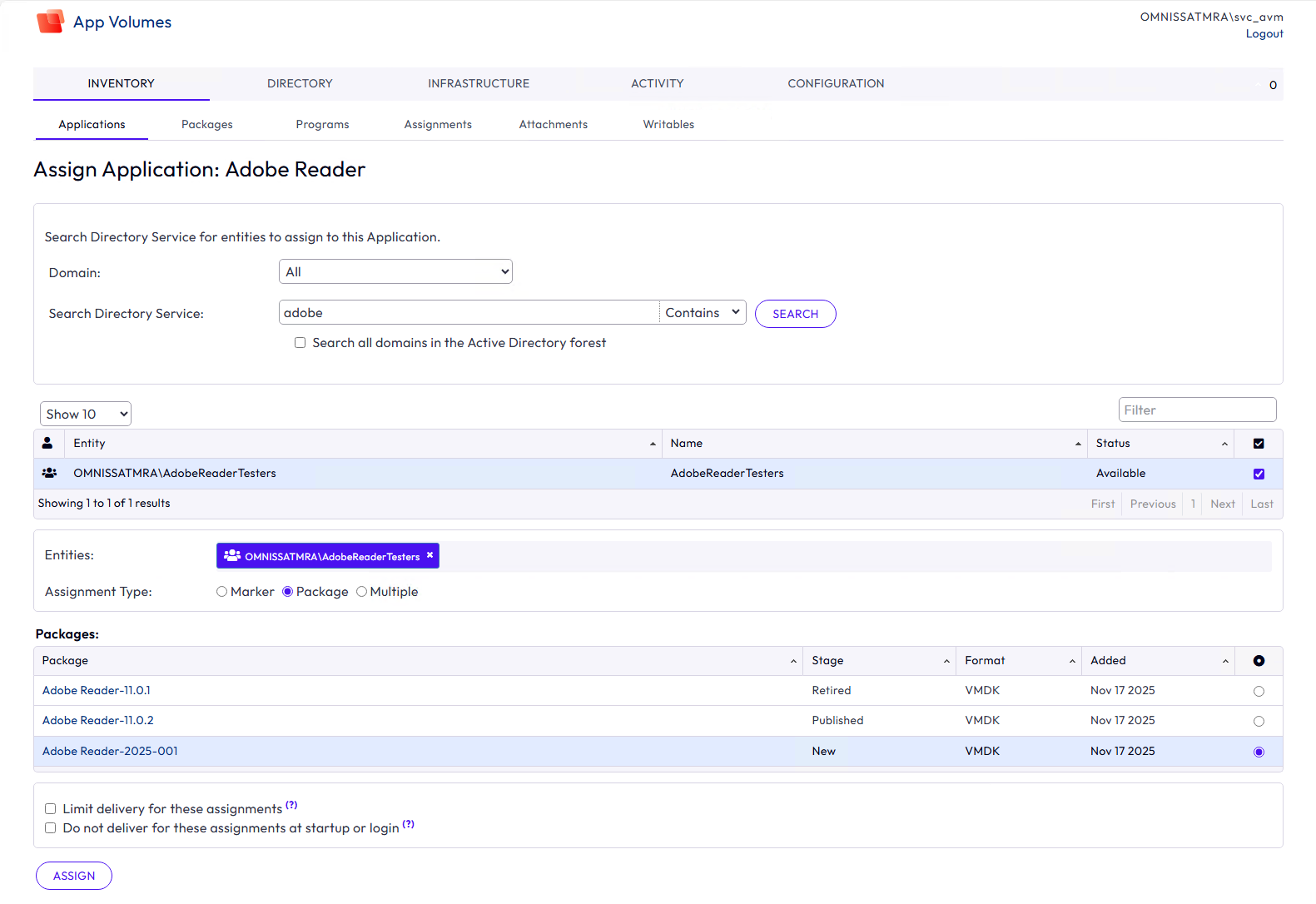Select the Marker assignment type
Screen dimensions: 1316x904
221,592
